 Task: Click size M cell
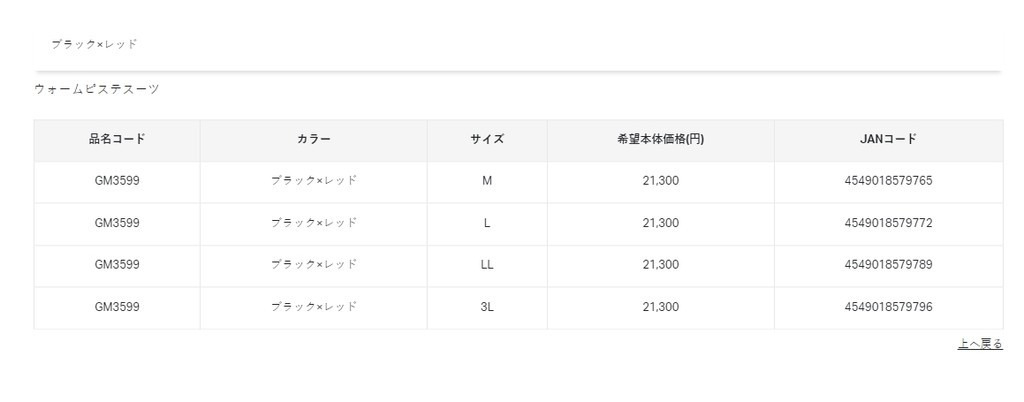487,181
